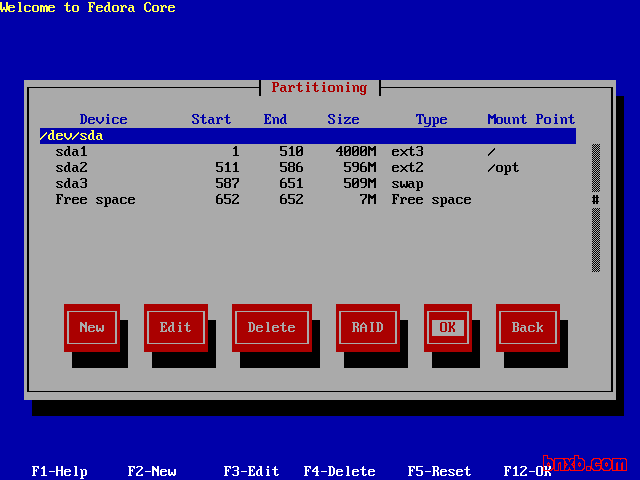Click the partition list scrollbar thumb
The image size is (640, 480).
pos(595,199)
